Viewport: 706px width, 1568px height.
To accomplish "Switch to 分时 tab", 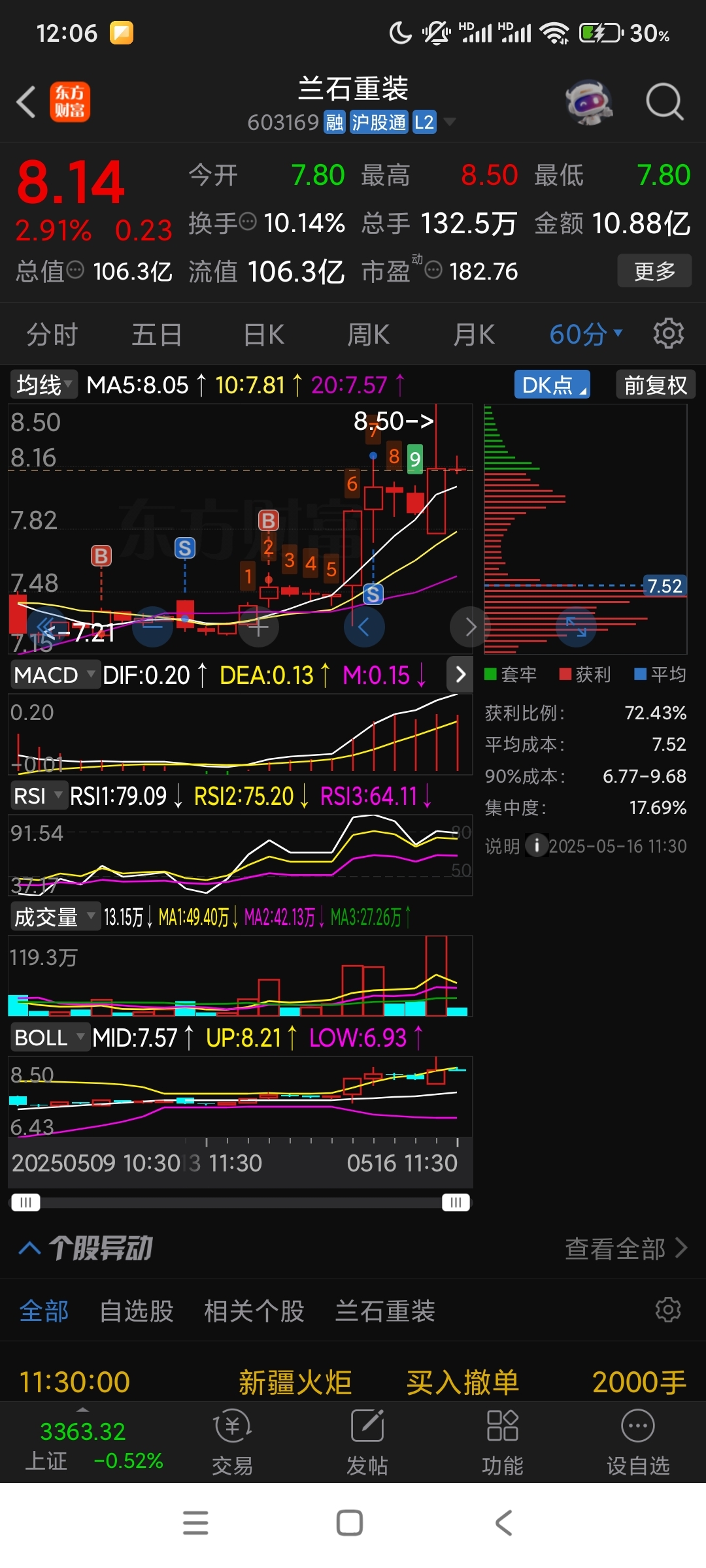I will tap(52, 335).
